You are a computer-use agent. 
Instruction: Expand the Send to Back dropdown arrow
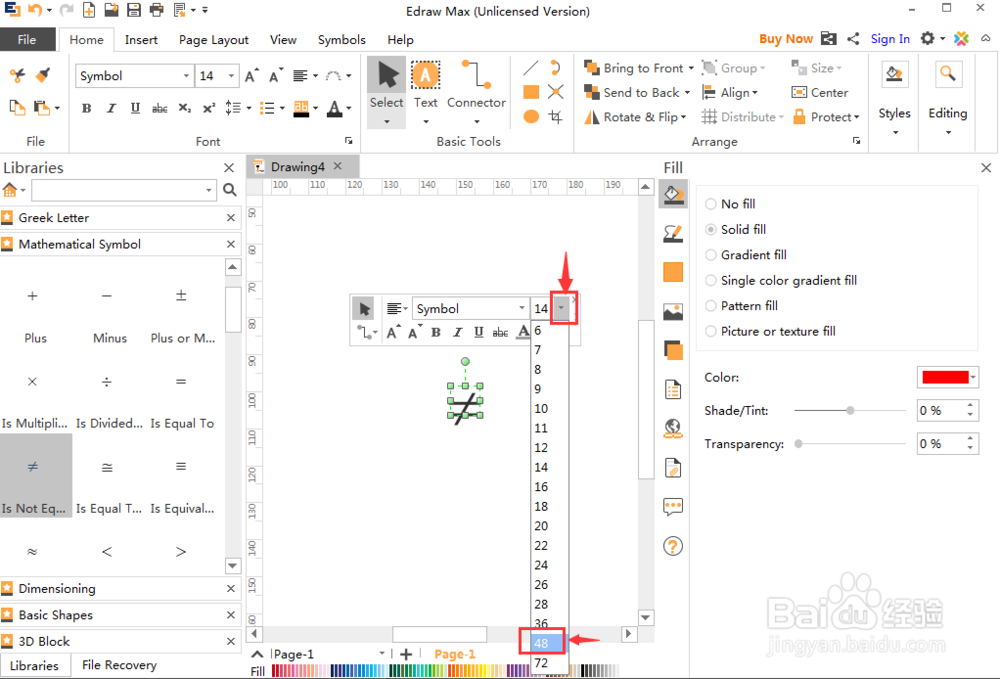tap(687, 93)
